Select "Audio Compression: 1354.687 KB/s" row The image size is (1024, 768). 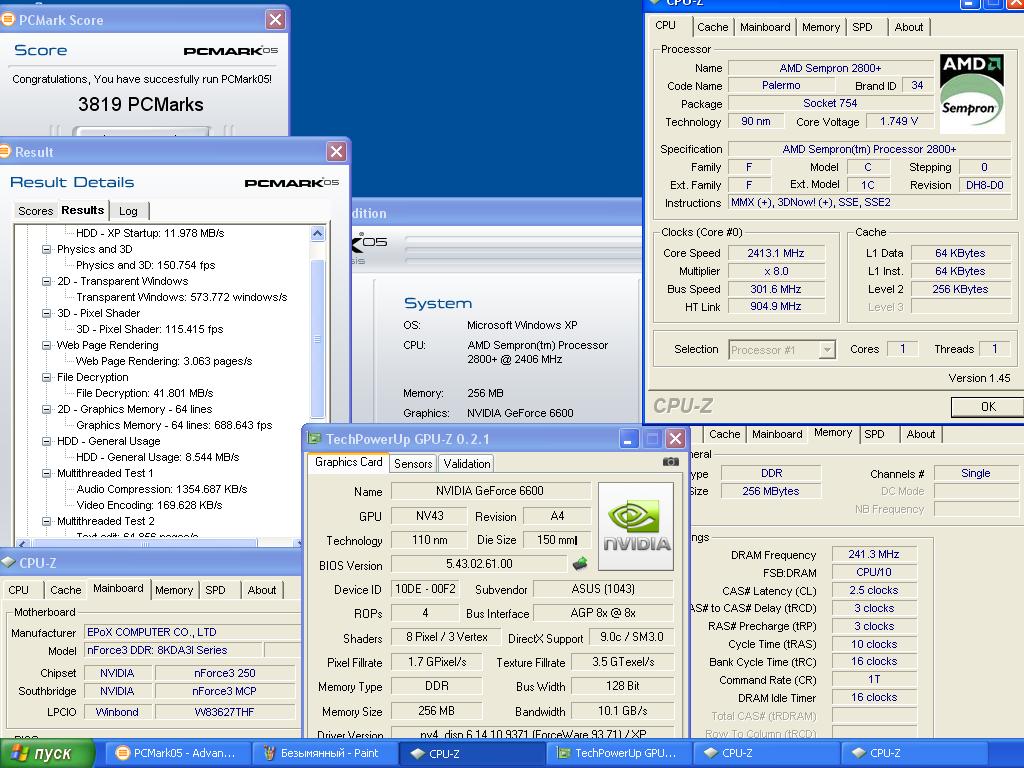coord(162,489)
